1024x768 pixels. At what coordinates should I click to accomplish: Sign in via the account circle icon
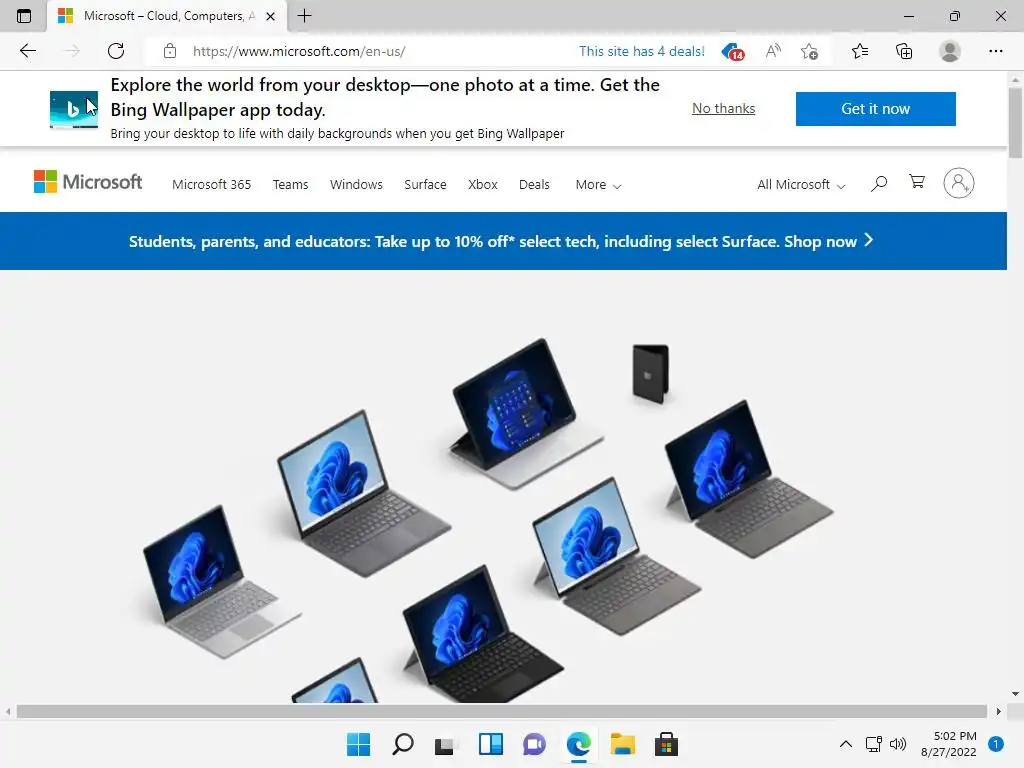pos(959,183)
